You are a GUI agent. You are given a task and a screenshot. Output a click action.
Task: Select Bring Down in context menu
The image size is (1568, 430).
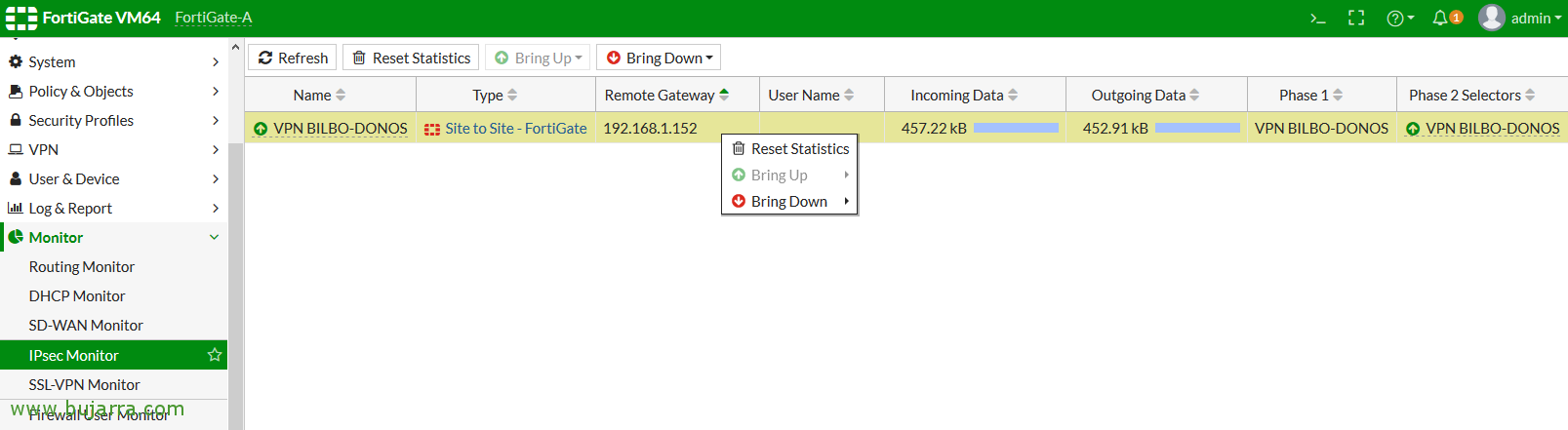pos(788,201)
